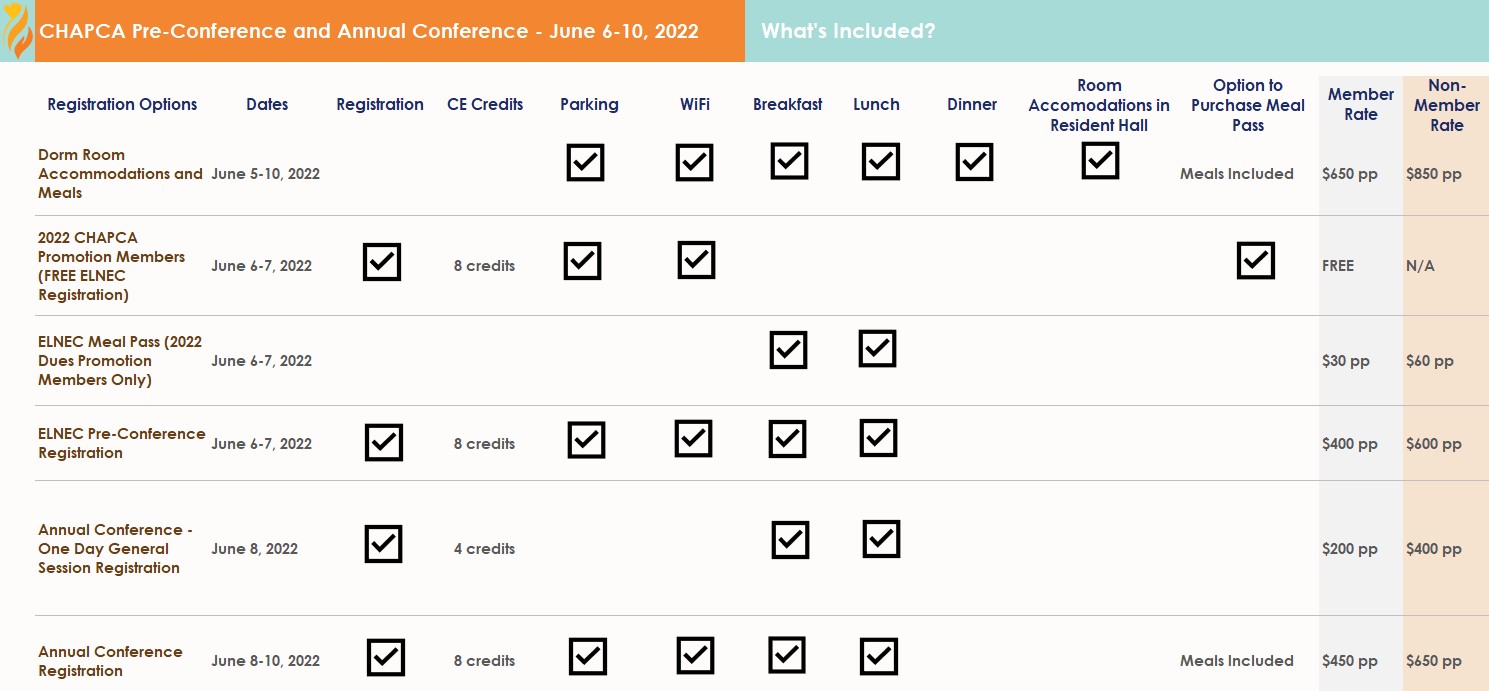Click Annual Conference Registration Parking checkmark
The image size is (1489, 691).
[588, 657]
